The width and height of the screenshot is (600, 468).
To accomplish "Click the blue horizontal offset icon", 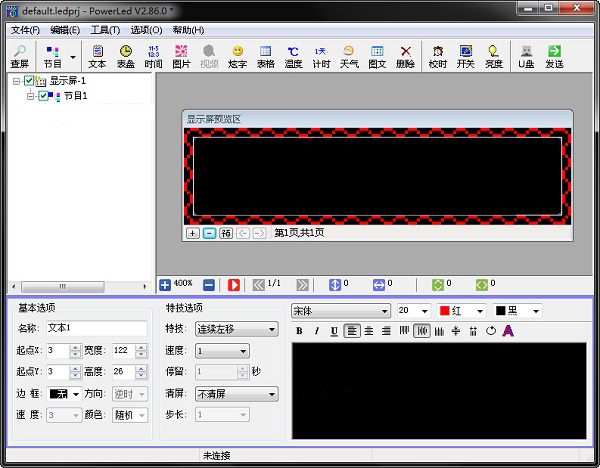I will point(379,285).
